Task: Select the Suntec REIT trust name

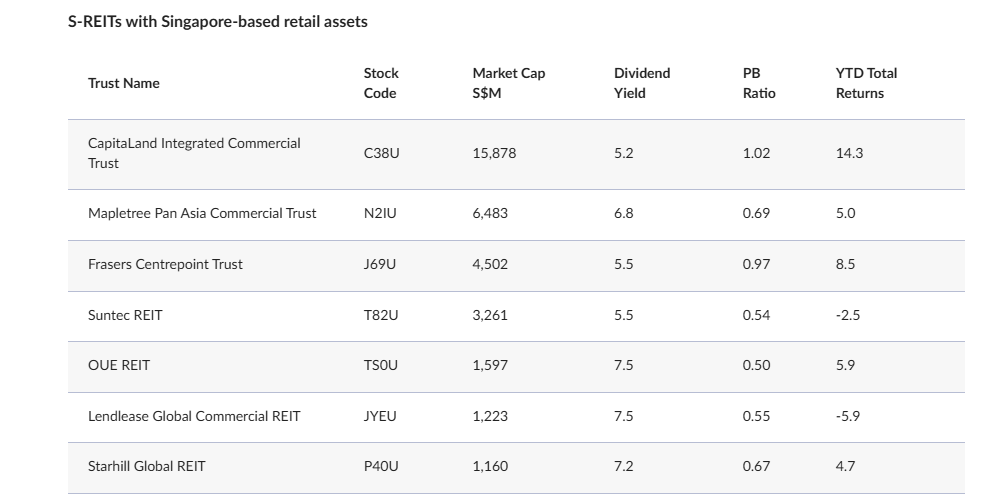Action: [x=125, y=315]
